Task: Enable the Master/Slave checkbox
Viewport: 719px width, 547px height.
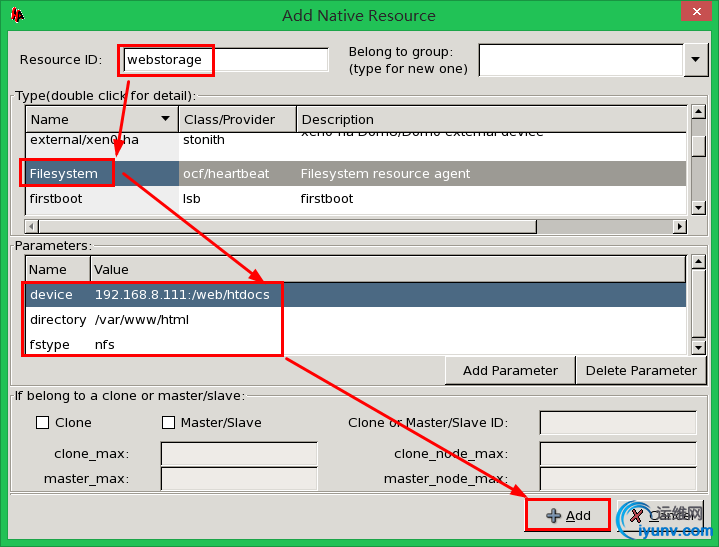Action: click(x=168, y=422)
